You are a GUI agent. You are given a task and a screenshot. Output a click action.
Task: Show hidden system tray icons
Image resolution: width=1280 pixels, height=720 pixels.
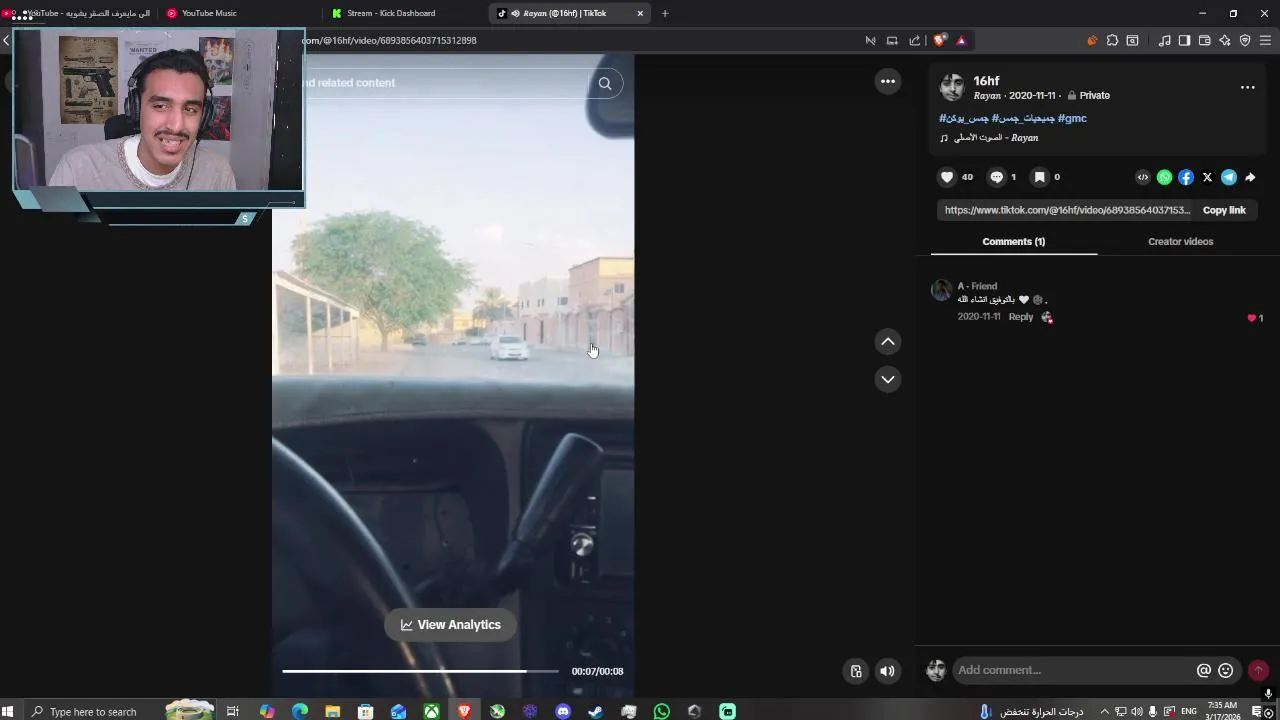[1104, 712]
